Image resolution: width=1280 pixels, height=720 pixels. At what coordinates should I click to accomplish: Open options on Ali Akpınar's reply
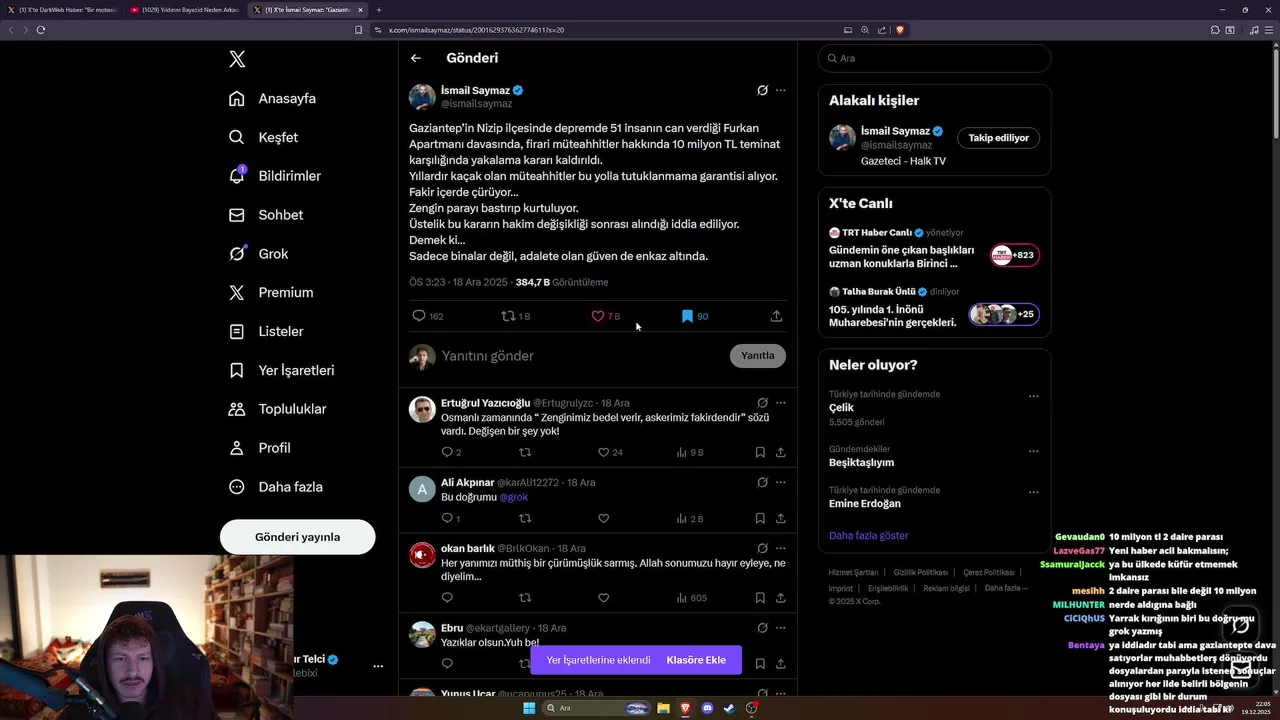[781, 482]
